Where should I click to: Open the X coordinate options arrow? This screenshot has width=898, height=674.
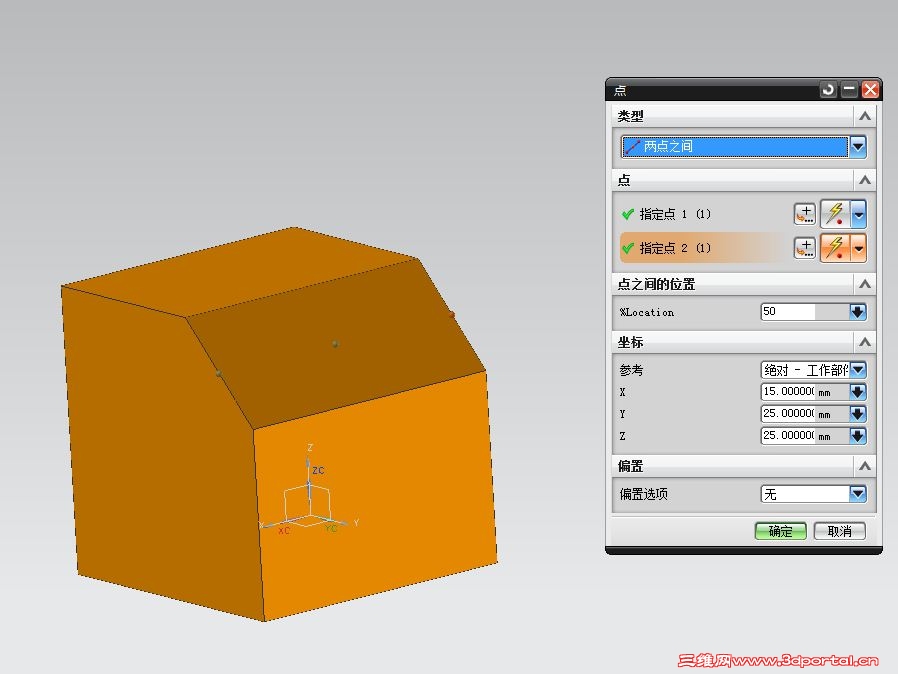coord(857,392)
